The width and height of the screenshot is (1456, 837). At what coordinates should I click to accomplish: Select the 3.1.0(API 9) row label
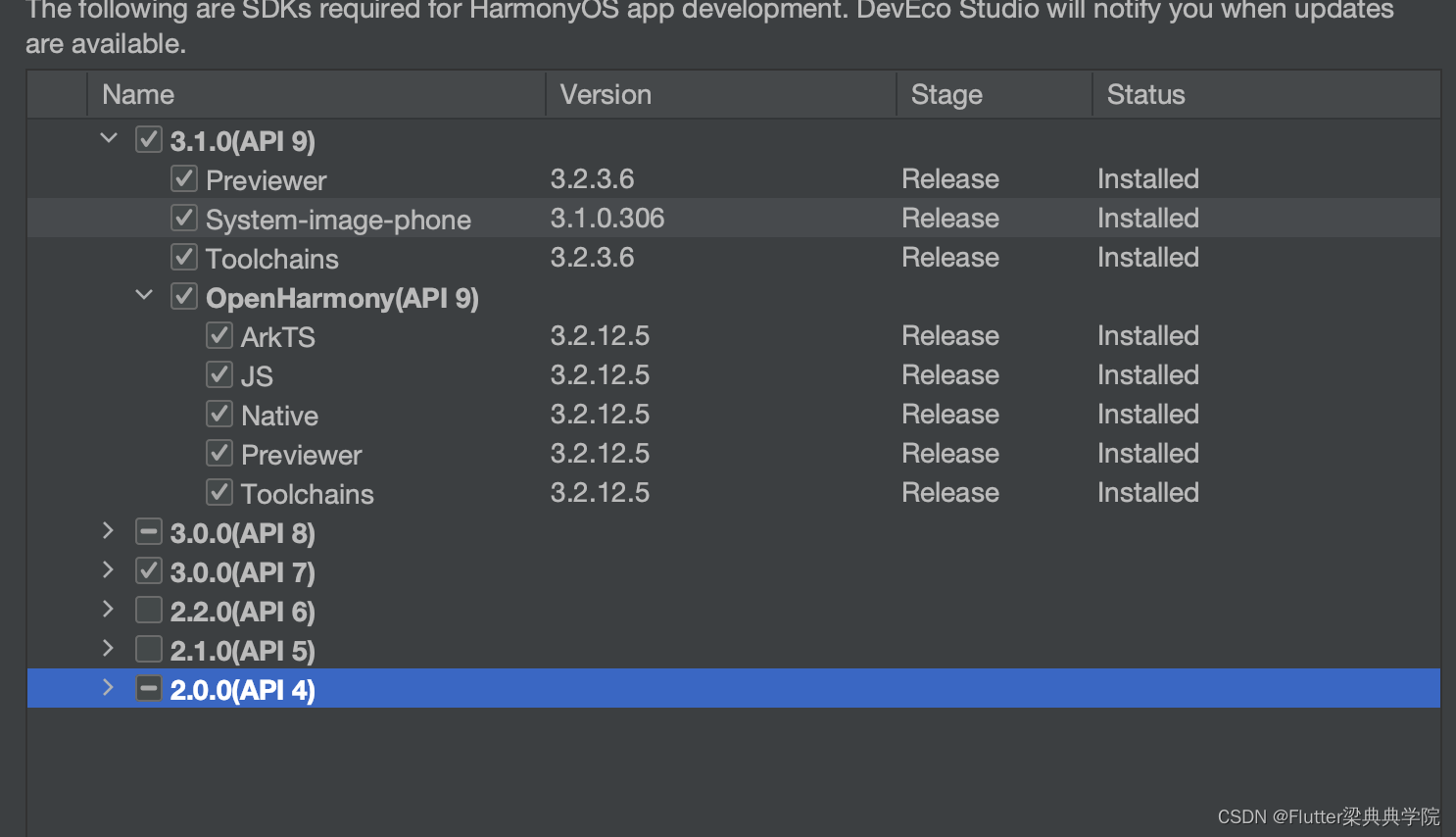click(x=243, y=141)
